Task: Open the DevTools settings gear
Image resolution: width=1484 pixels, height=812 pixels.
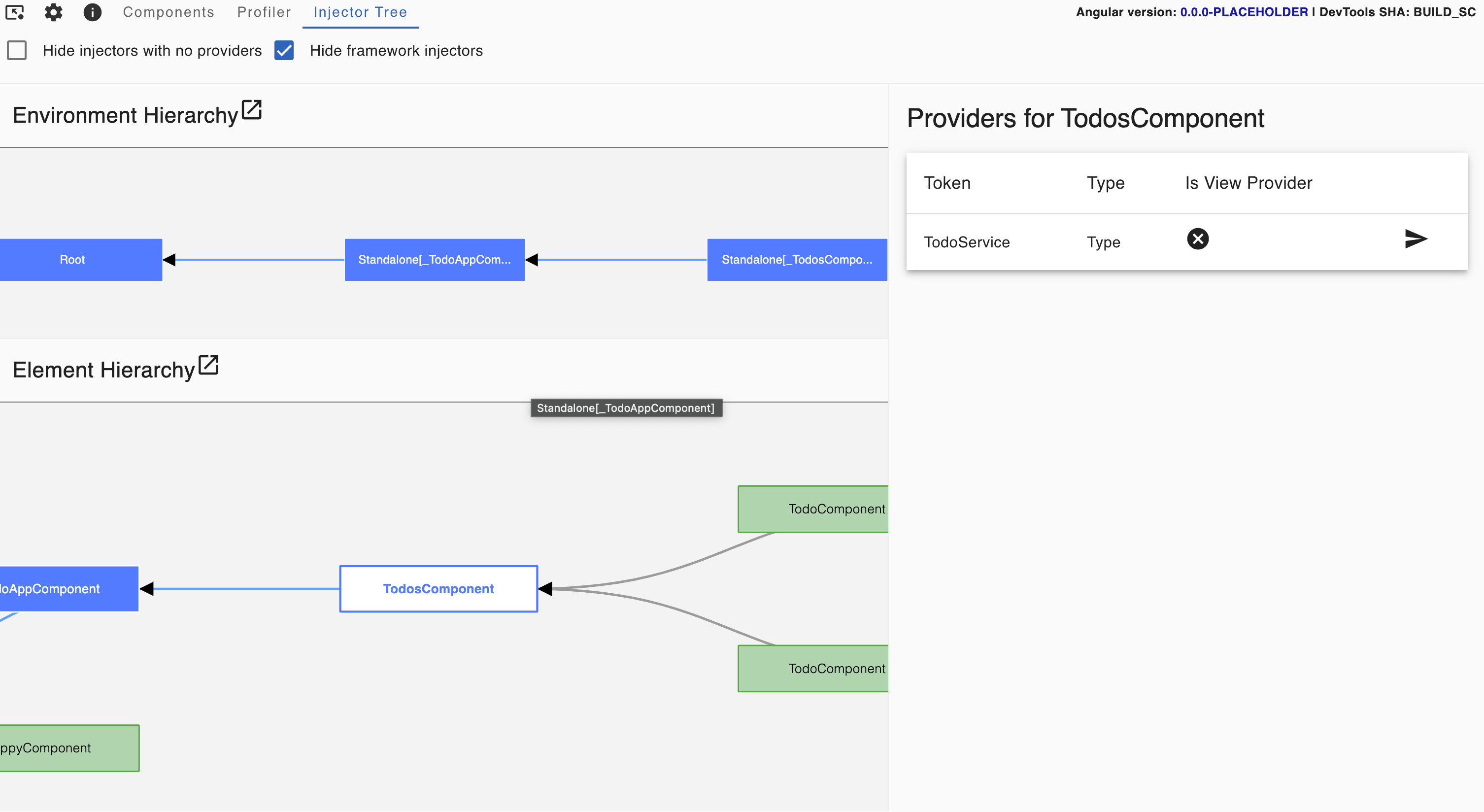Action: tap(53, 12)
